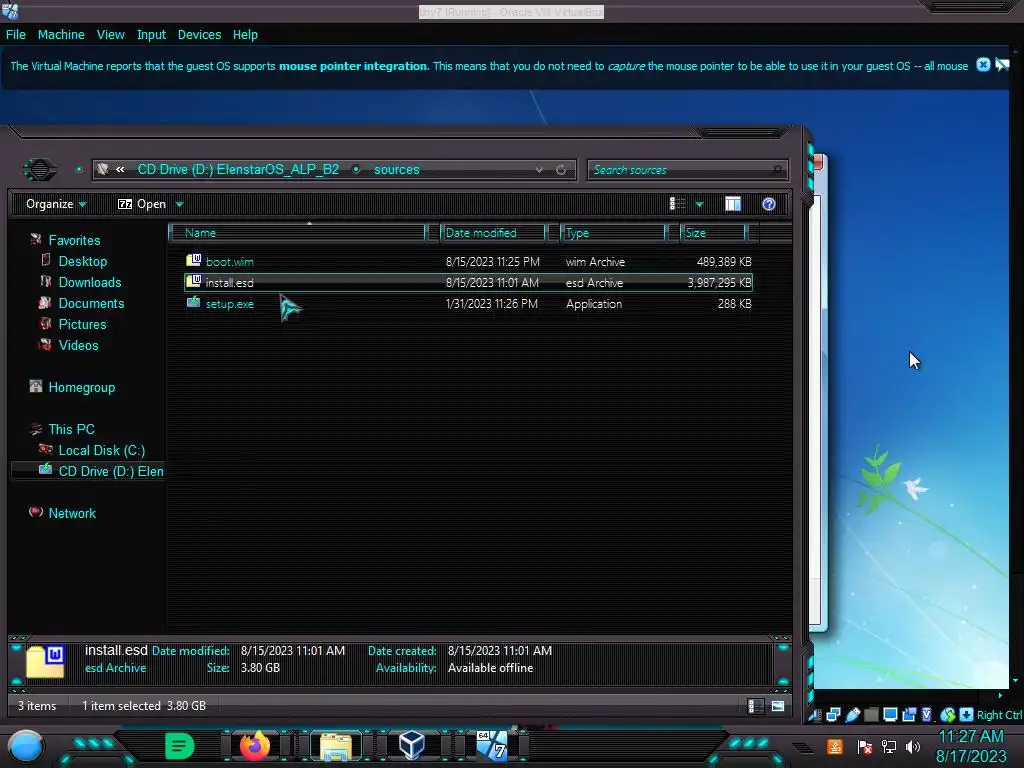The image size is (1024, 768).
Task: Toggle the preview pane icon
Action: (733, 204)
